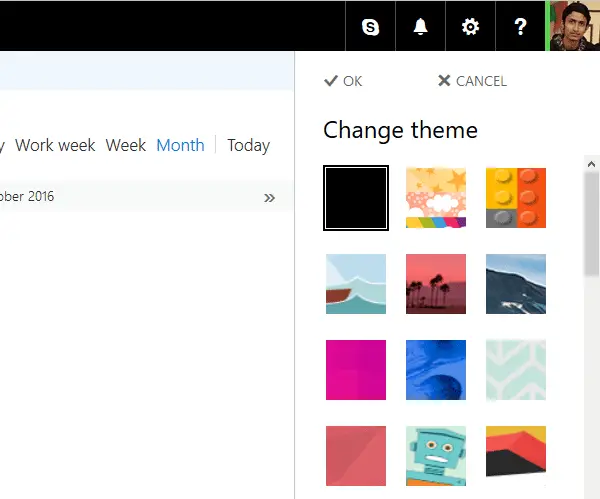Choose the solid pink theme swatch
The height and width of the screenshot is (499, 600).
click(x=356, y=370)
